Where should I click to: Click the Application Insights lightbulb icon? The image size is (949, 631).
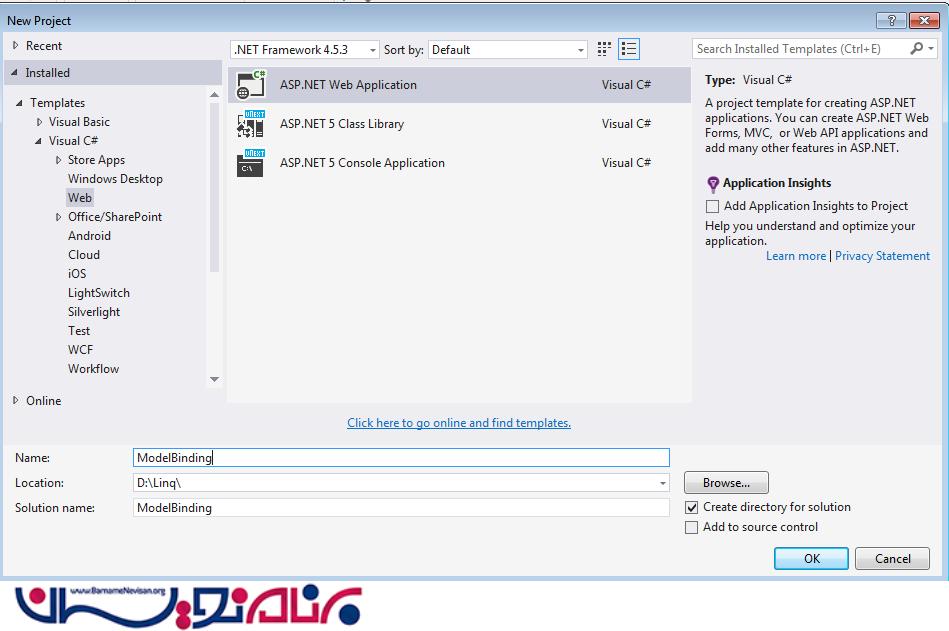(x=713, y=184)
